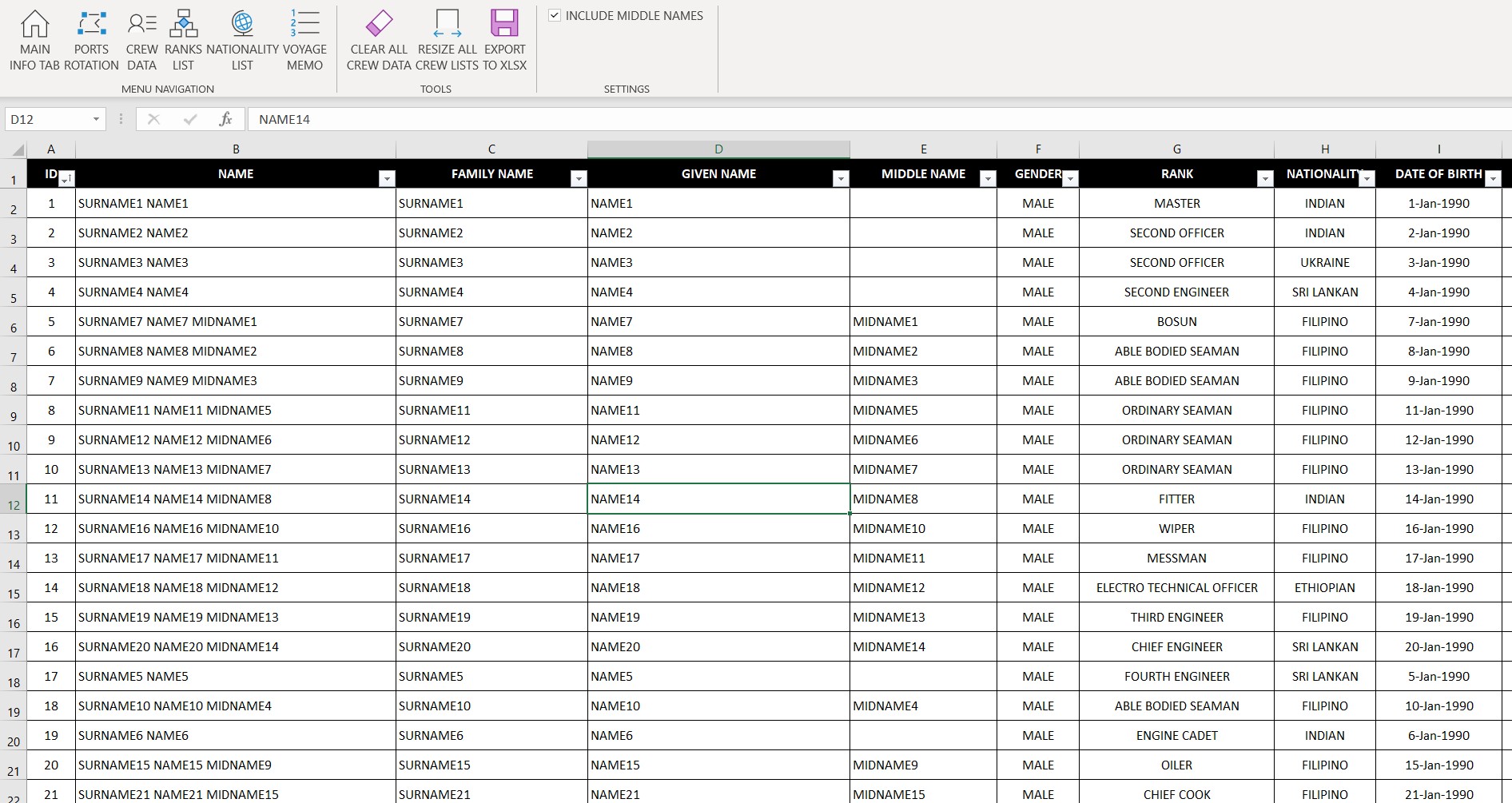Screen dimensions: 1512x803
Task: Select SURNAME20 NAME20 MIDNAME14 cell
Action: click(236, 646)
